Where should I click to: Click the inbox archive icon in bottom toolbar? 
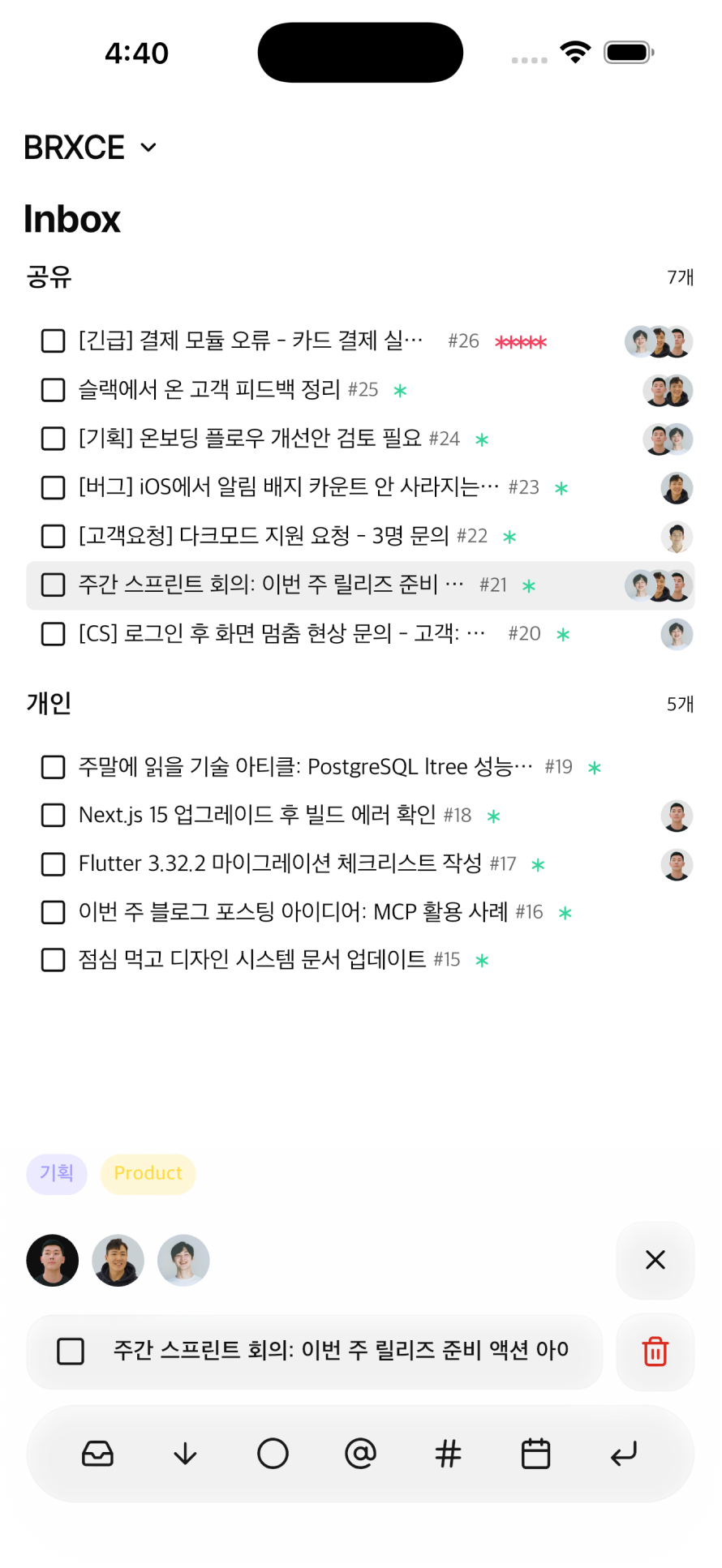[x=97, y=1454]
